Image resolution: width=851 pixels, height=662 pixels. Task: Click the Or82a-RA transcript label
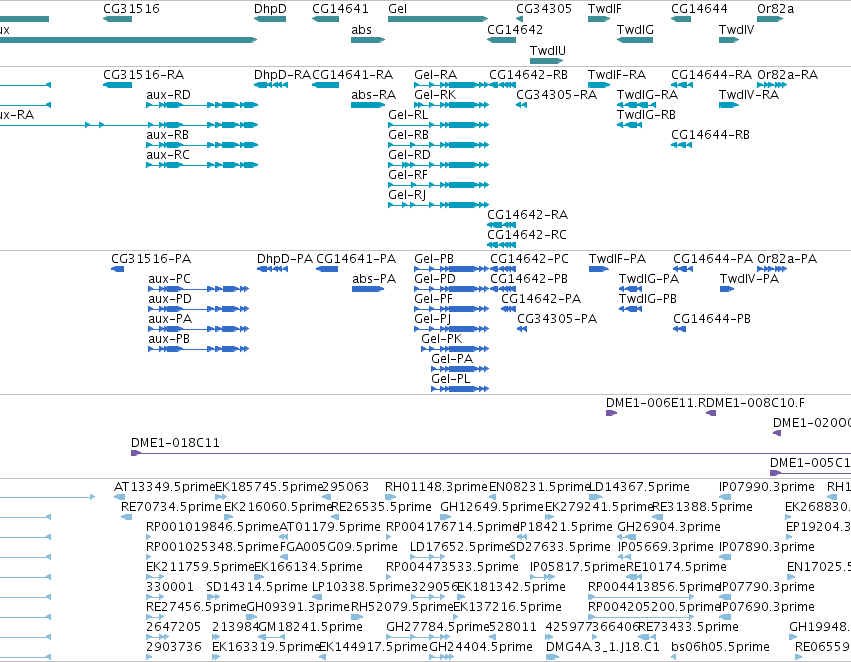[788, 75]
